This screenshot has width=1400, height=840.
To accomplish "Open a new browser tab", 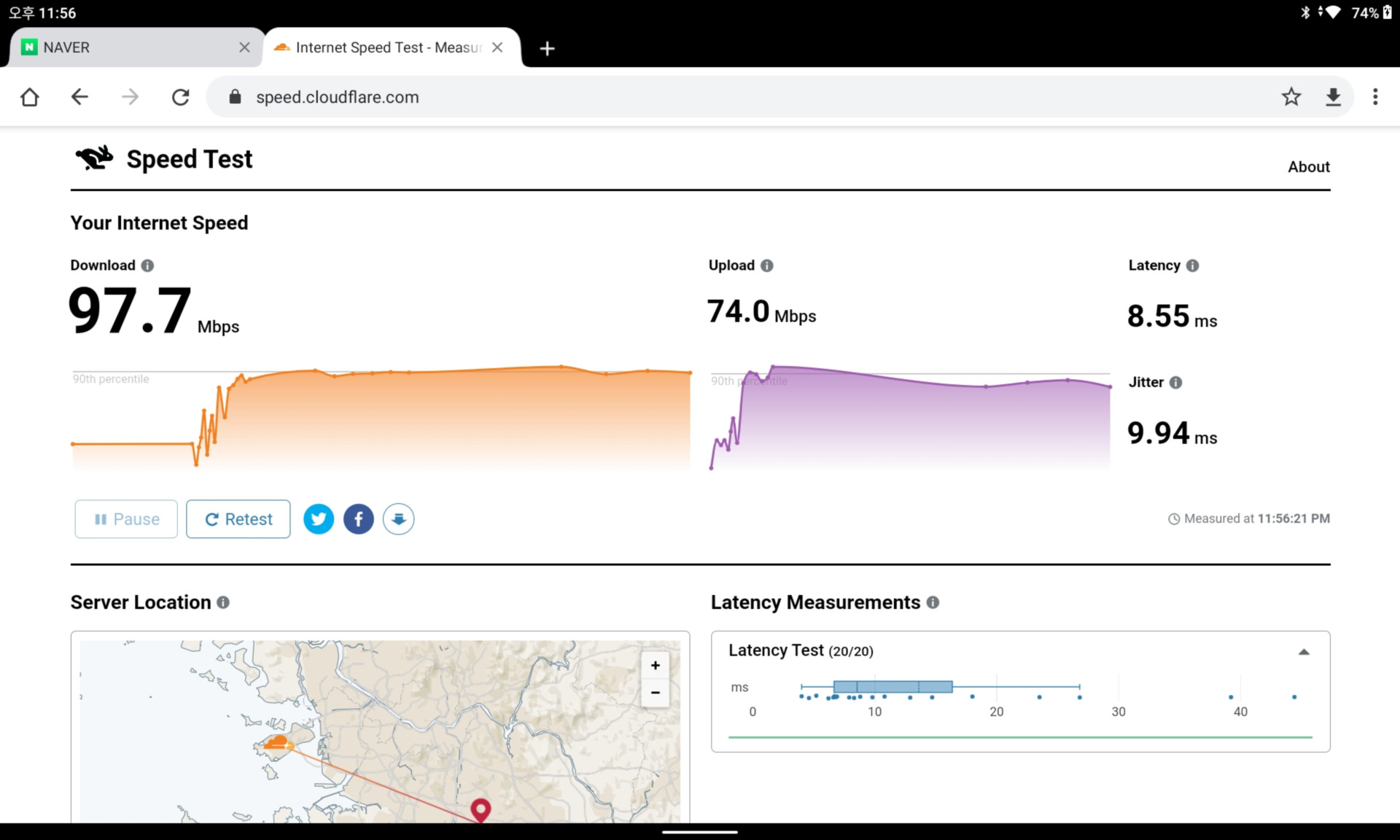I will tap(547, 48).
